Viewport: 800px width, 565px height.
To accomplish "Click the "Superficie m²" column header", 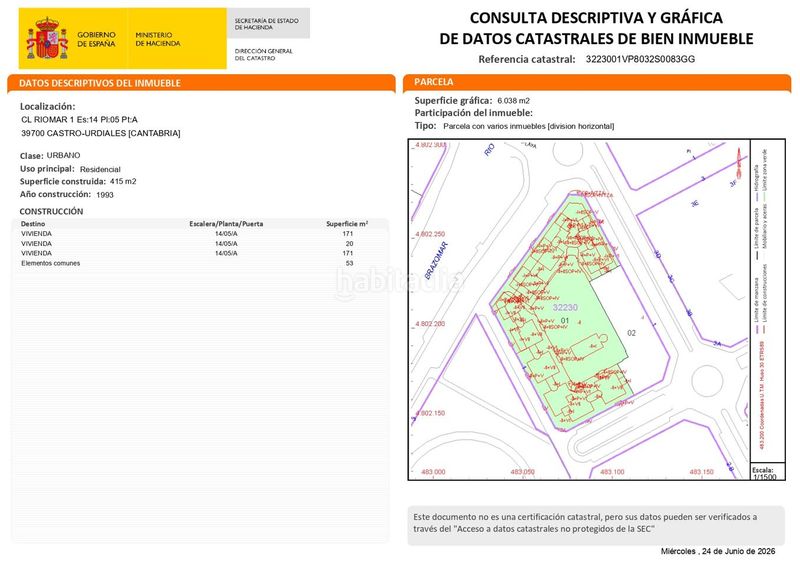I will [x=347, y=224].
